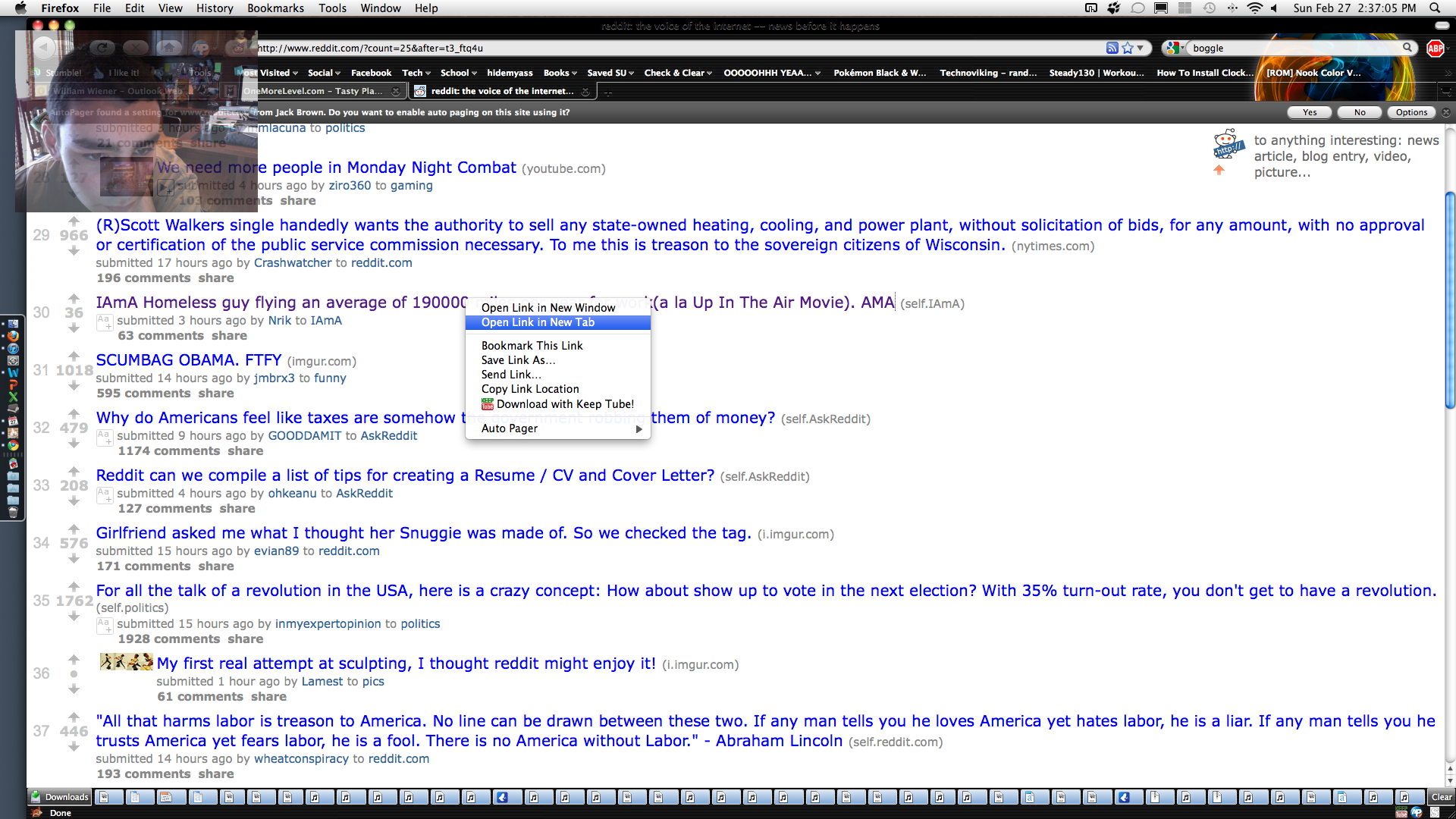Toggle the Aa expando on Resume tips post

pyautogui.click(x=104, y=494)
